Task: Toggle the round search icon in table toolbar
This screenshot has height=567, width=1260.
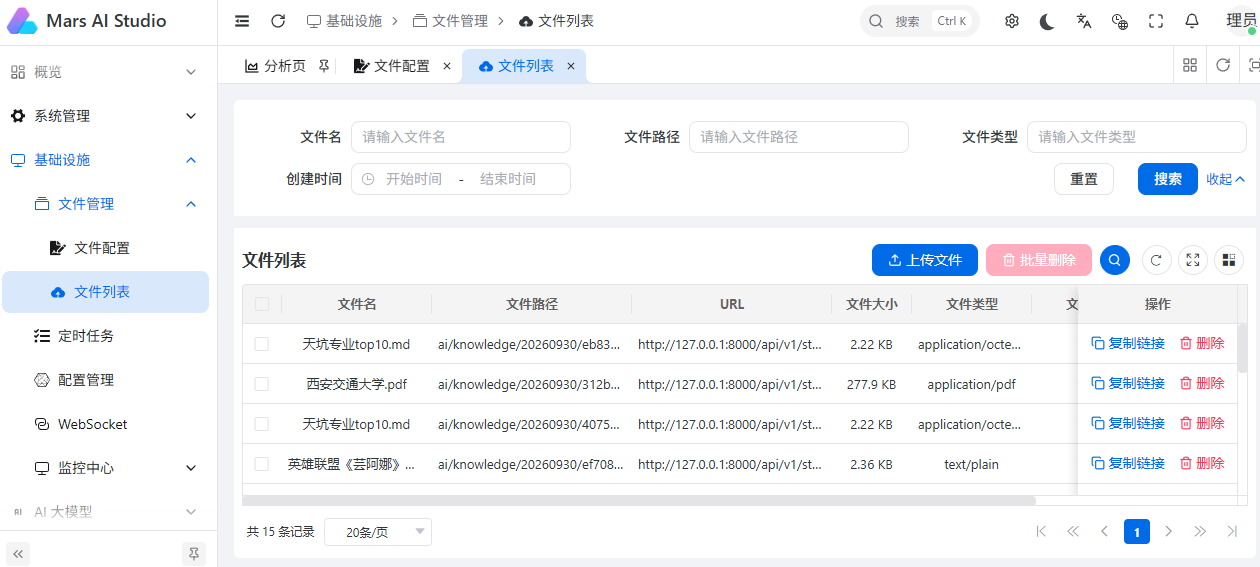Action: pyautogui.click(x=1115, y=260)
